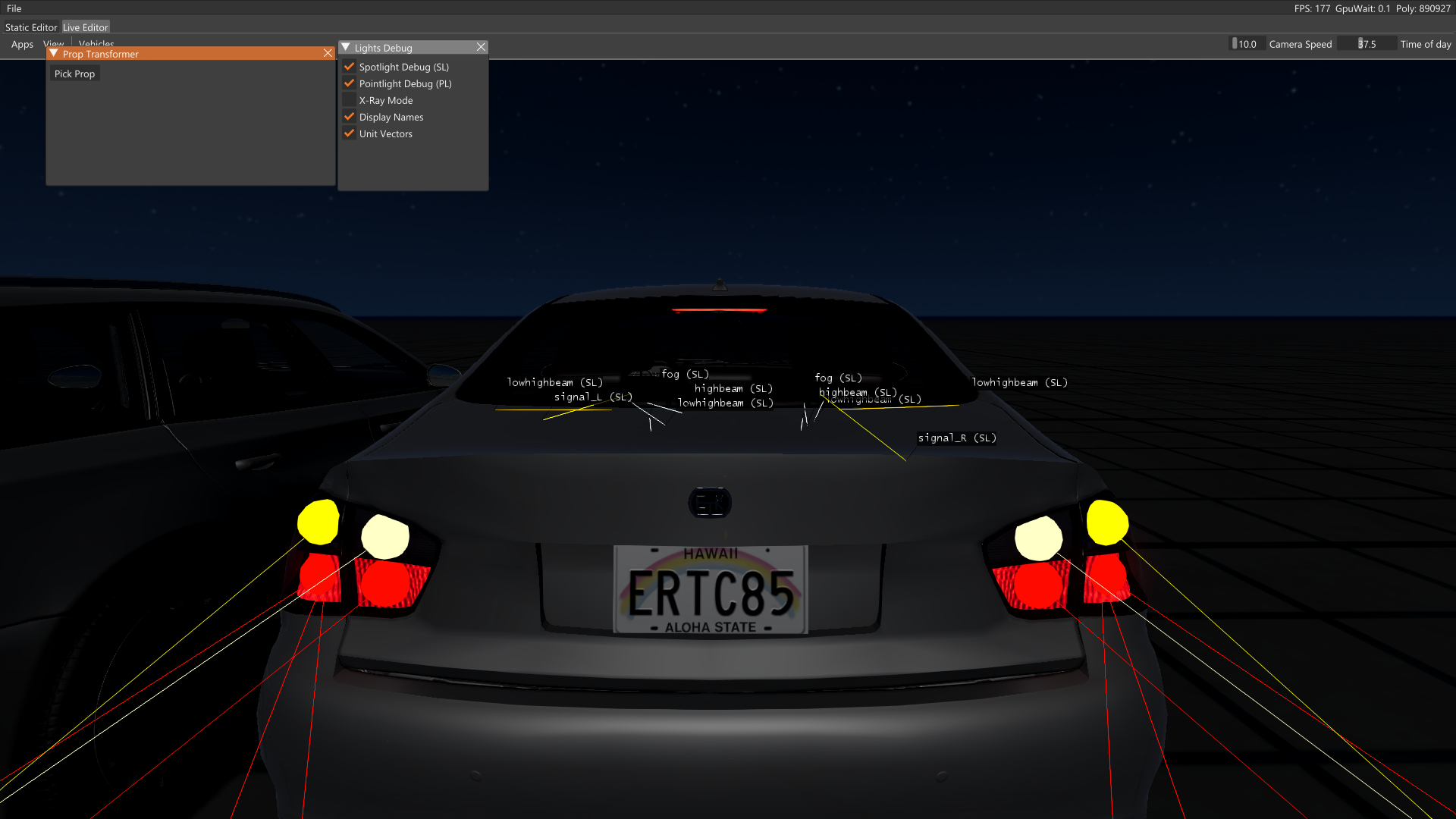
Task: Collapse the Prop Transformer panel triangle
Action: click(x=54, y=54)
